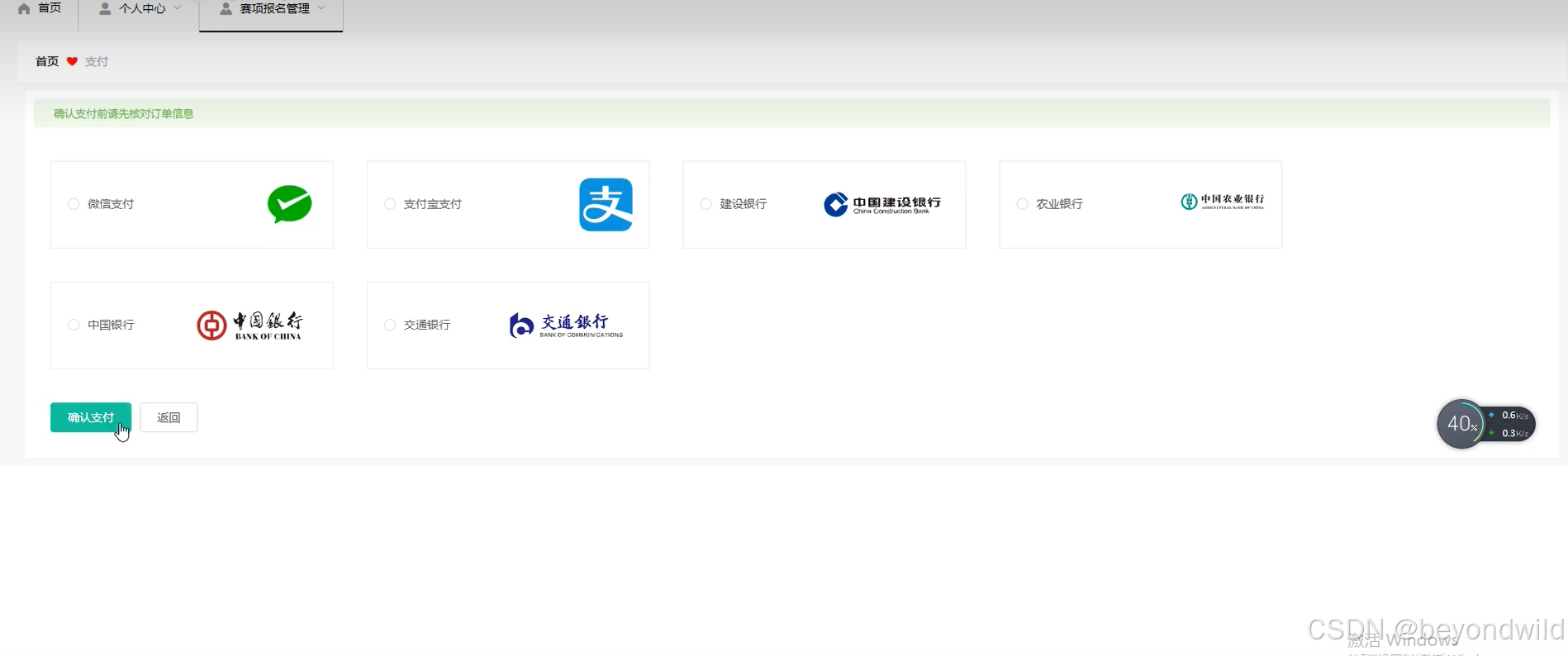Image resolution: width=1568 pixels, height=656 pixels.
Task: Open the 首页 tab in the top nav
Action: (x=39, y=9)
